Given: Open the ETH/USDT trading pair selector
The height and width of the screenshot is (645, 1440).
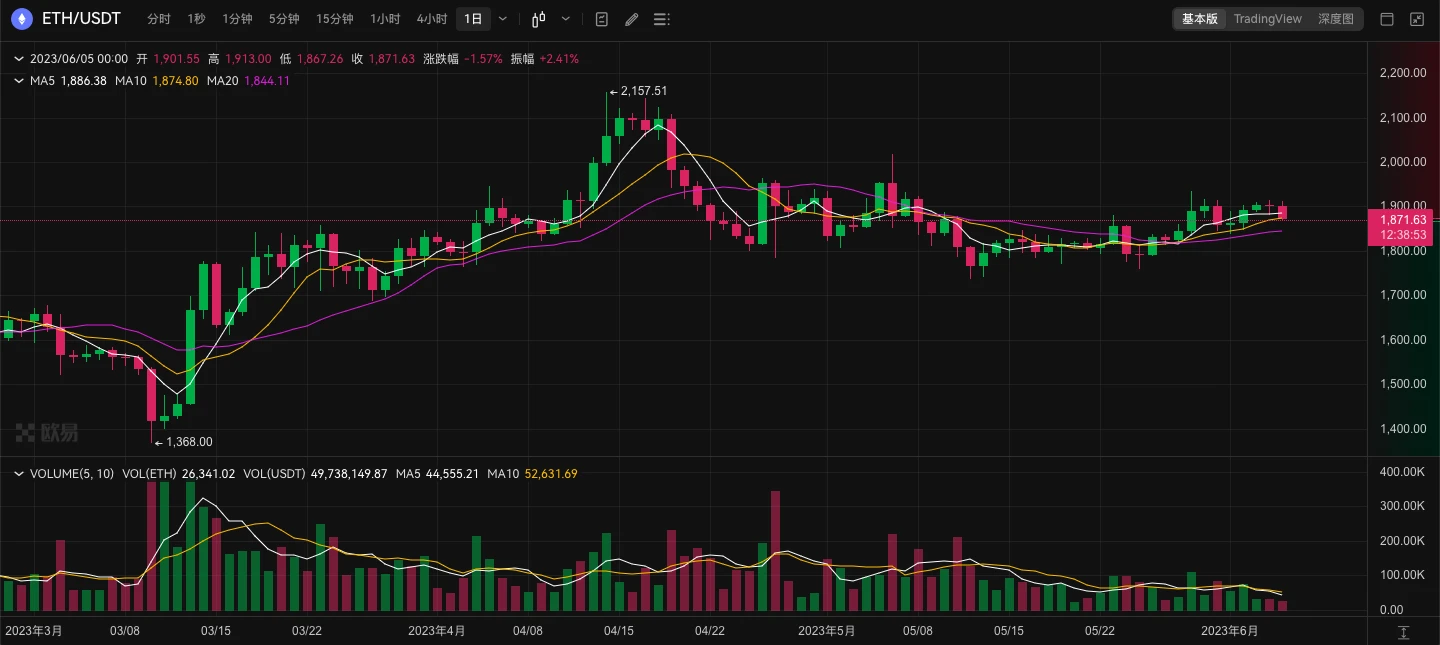Looking at the screenshot, I should click(x=82, y=19).
